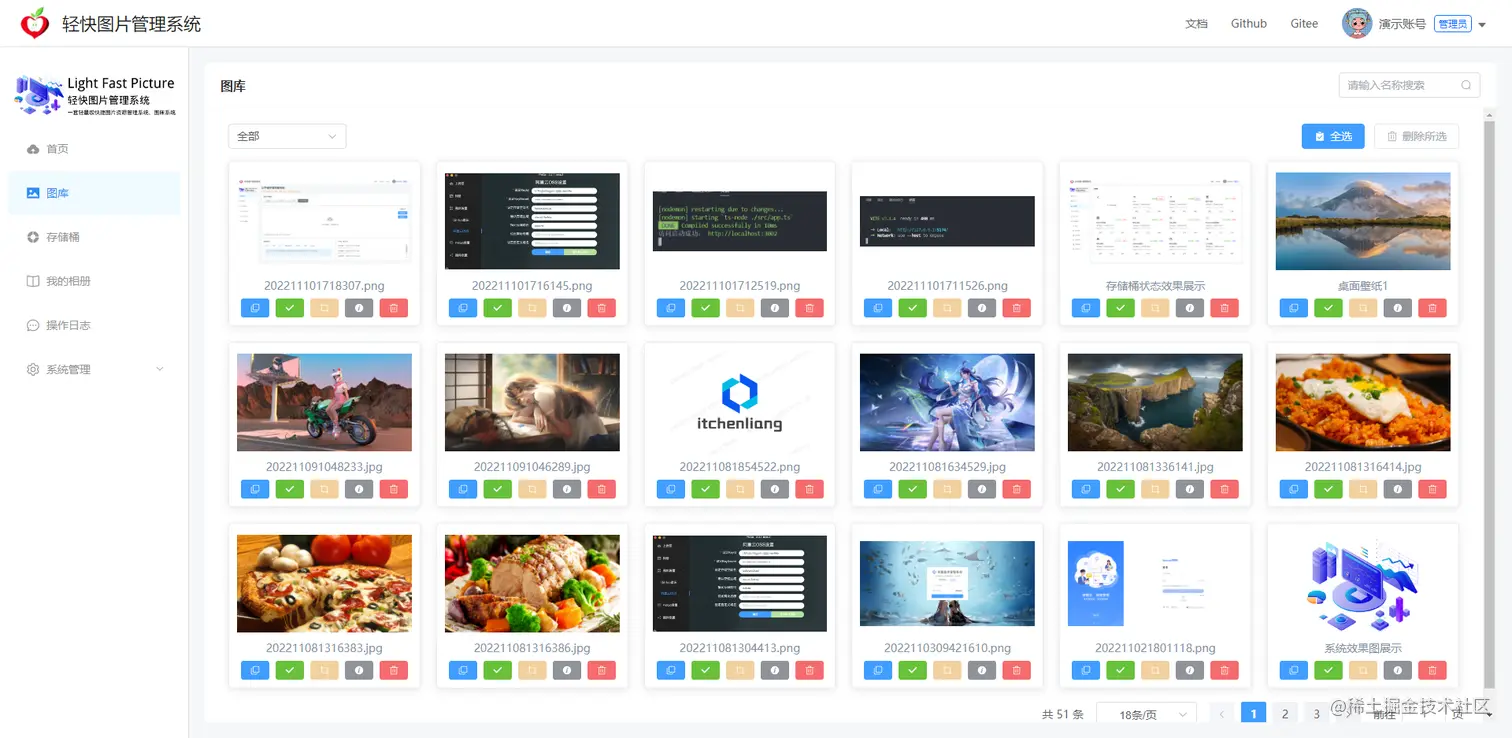Open the Gitee link
The height and width of the screenshot is (738, 1512).
tap(1304, 24)
